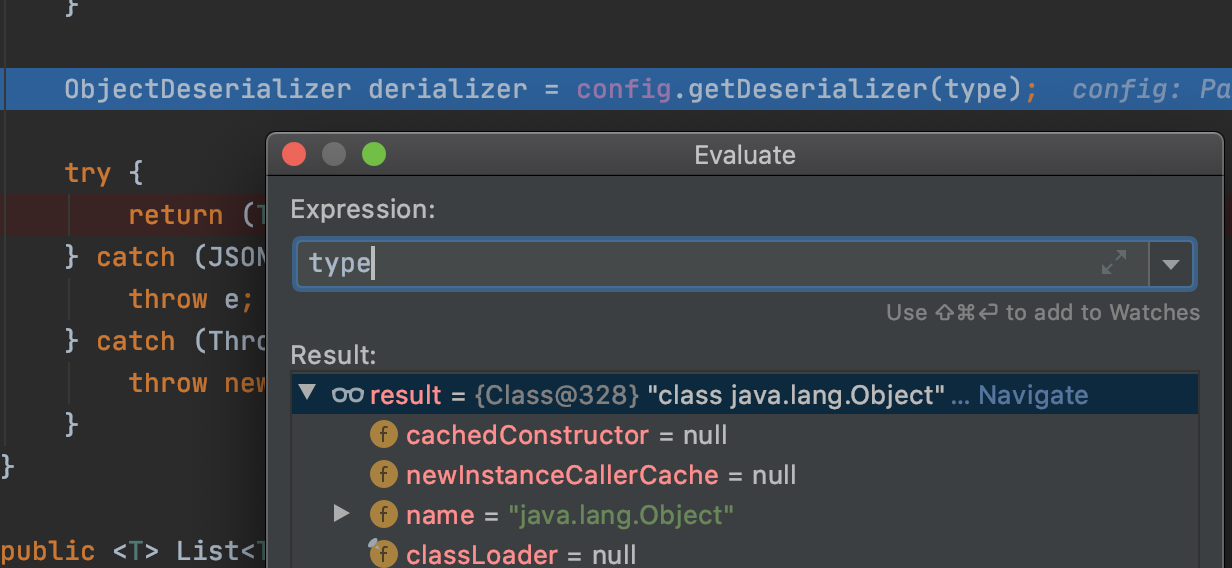
Task: Click the ObjectDeserializer type in the editor
Action: click(208, 89)
